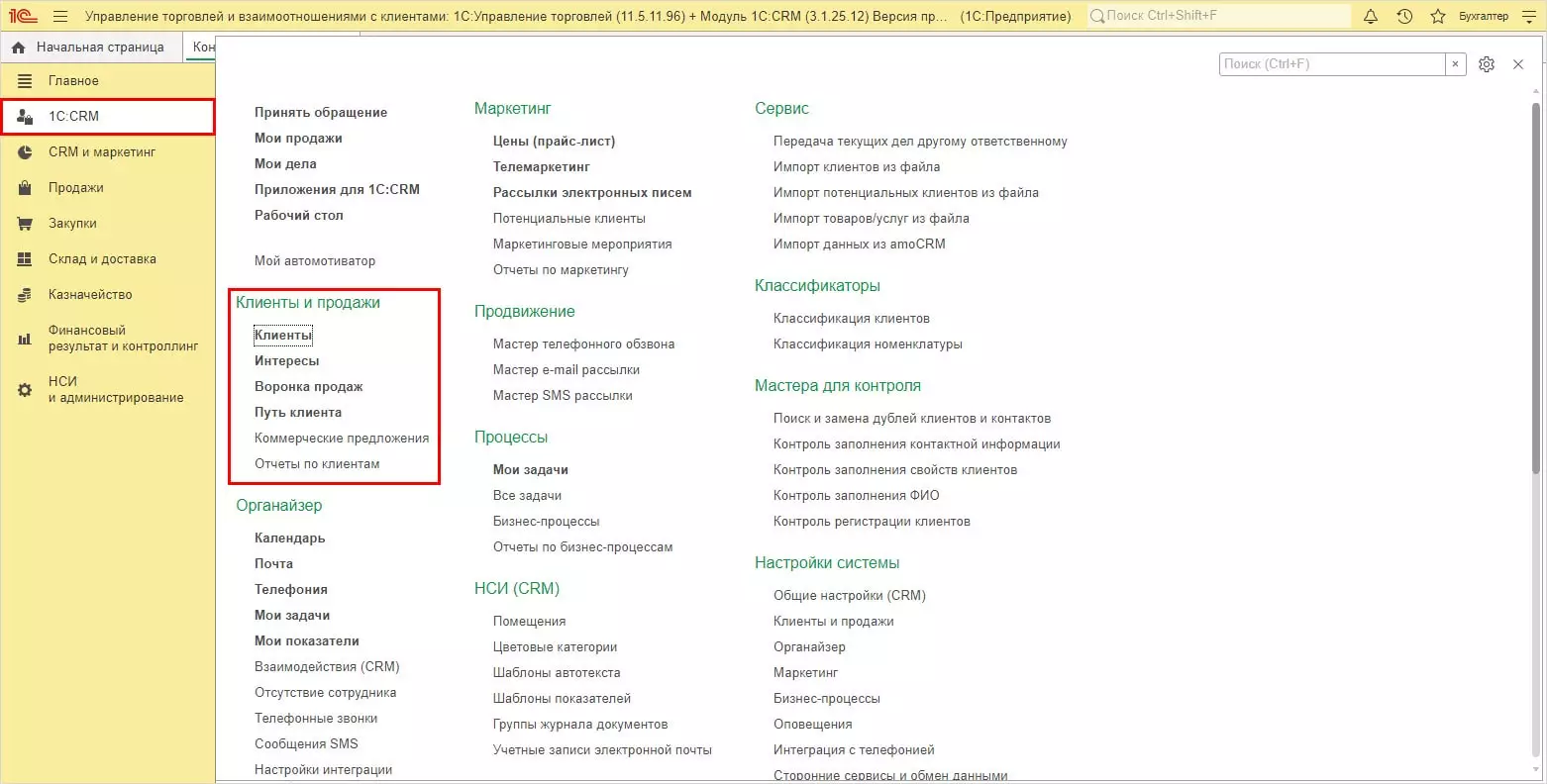Open Маркетинговые мероприятия

pyautogui.click(x=582, y=245)
